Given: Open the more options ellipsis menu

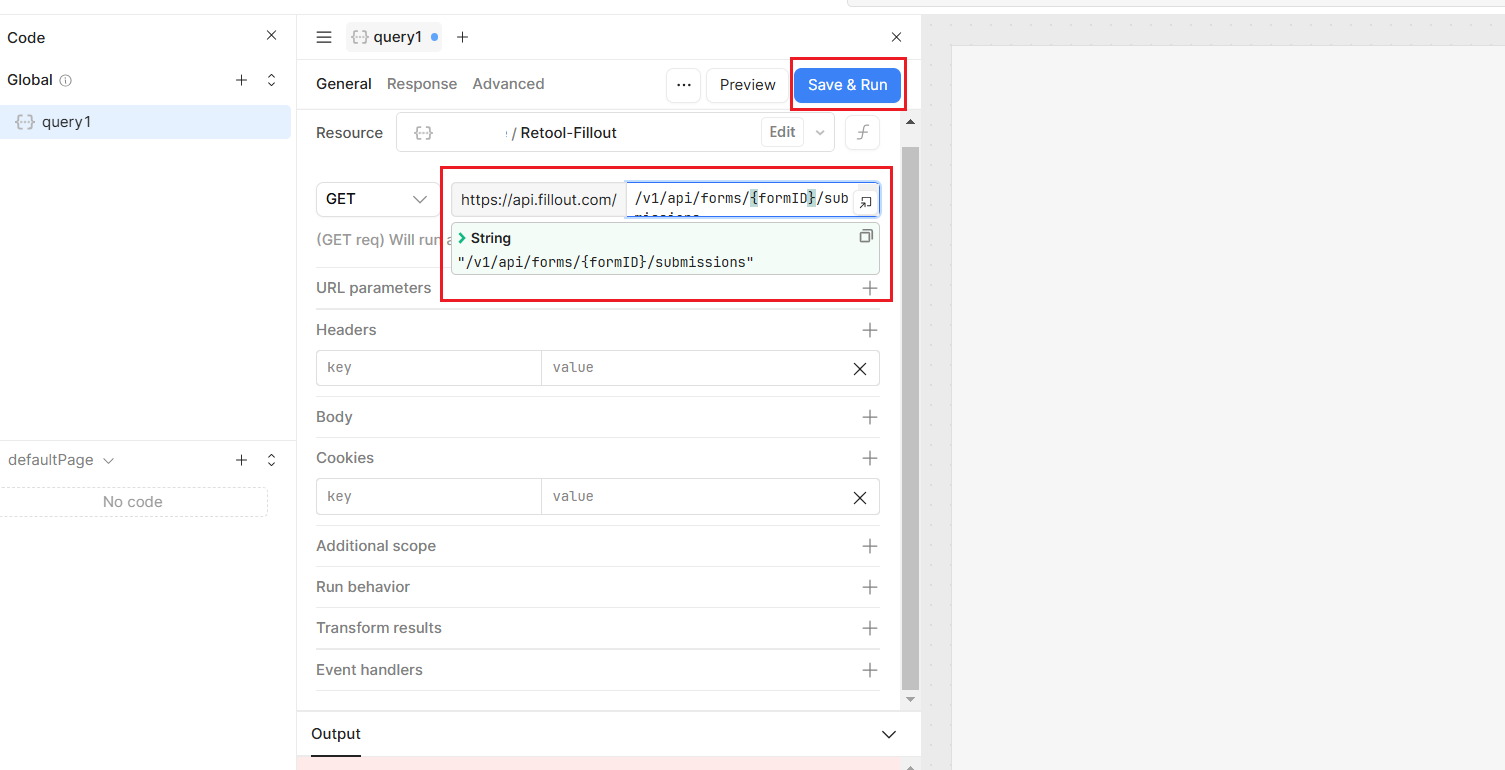Looking at the screenshot, I should 683,85.
